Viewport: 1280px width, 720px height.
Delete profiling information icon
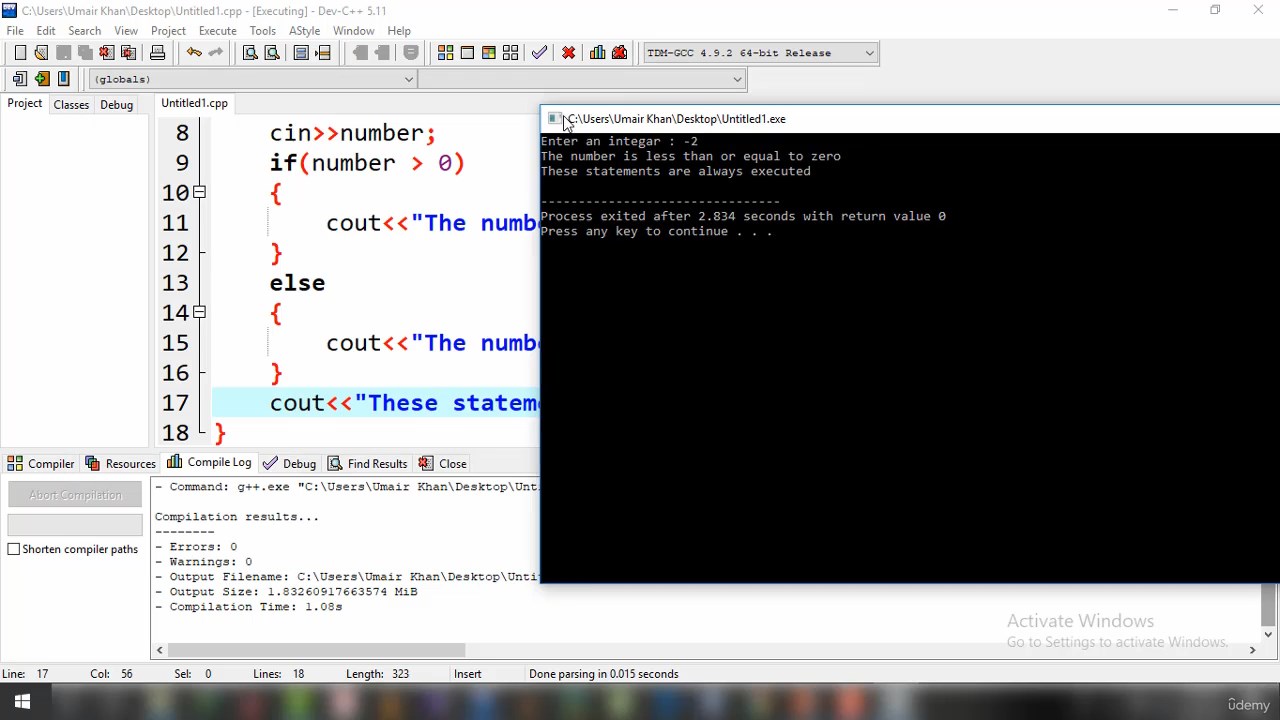pos(619,53)
